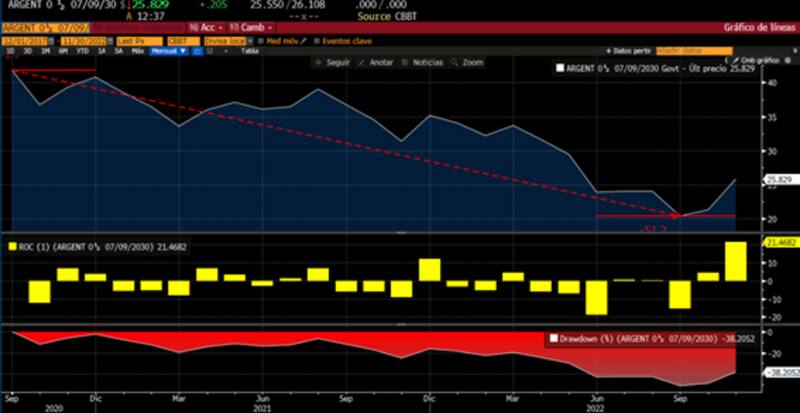The image size is (800, 413).
Task: Open the Noticias news overlay
Action: [423, 62]
